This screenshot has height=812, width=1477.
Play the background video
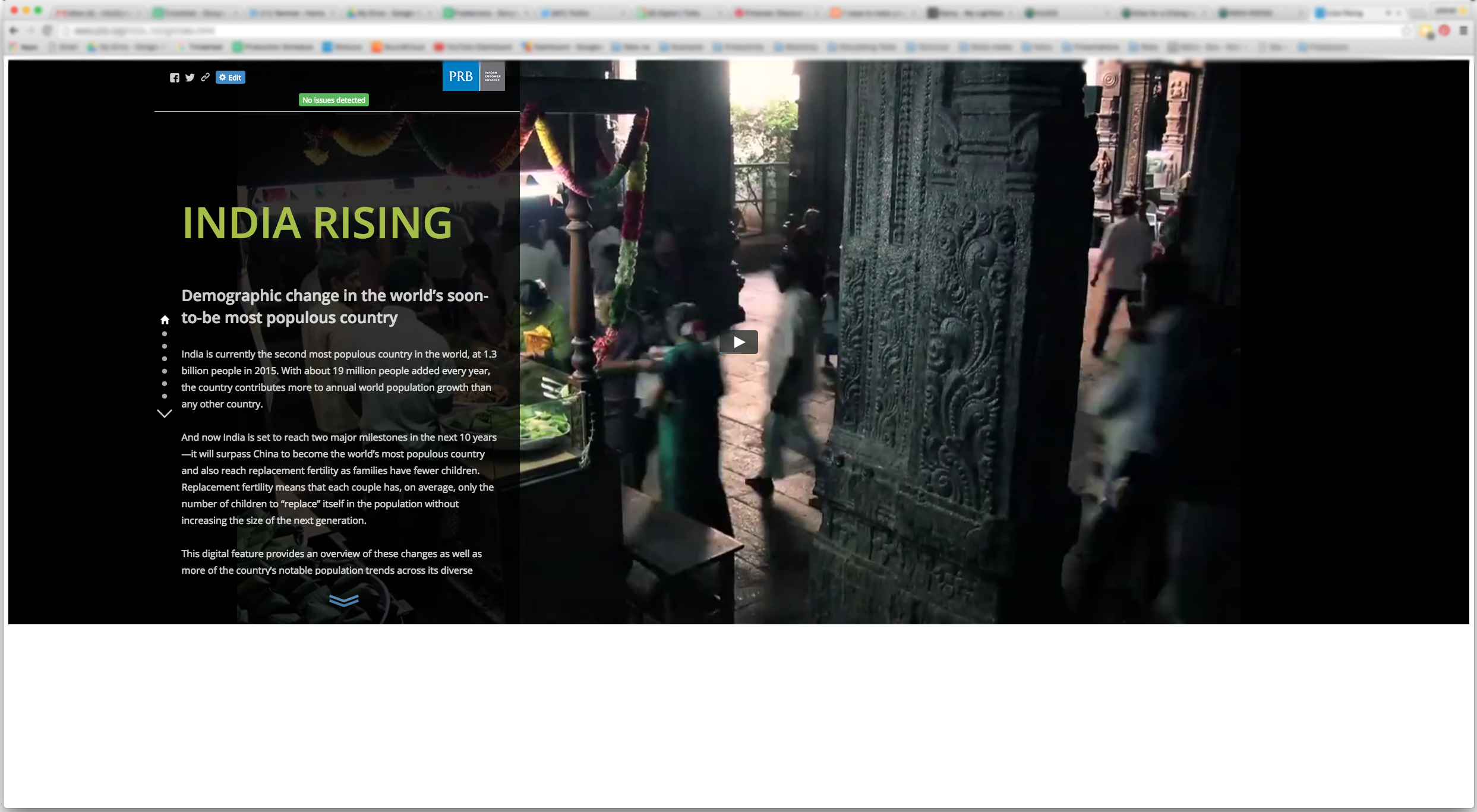(738, 342)
